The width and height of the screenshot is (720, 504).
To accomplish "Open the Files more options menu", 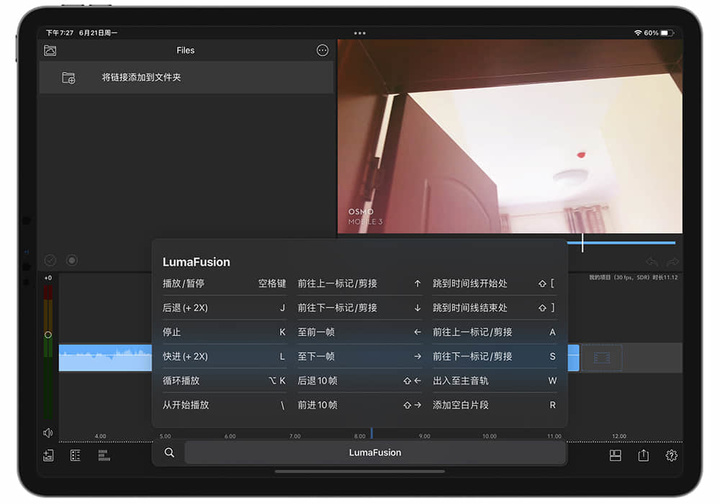I will coord(322,50).
